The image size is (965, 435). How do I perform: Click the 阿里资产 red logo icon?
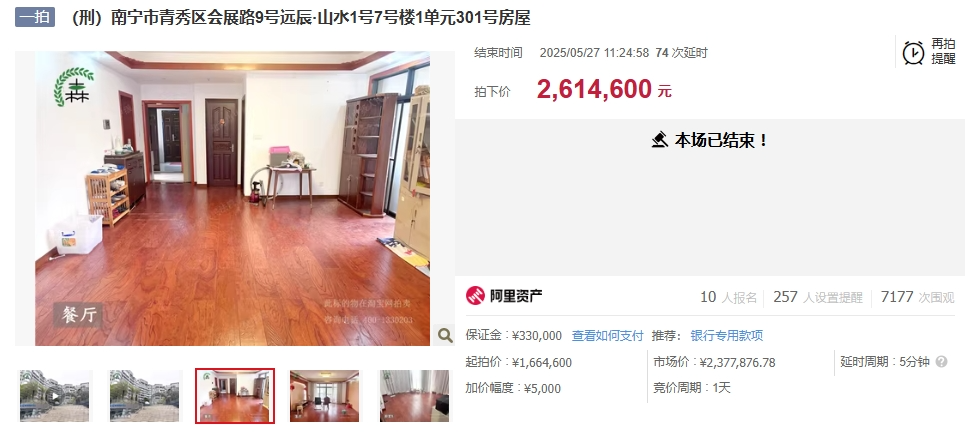475,296
